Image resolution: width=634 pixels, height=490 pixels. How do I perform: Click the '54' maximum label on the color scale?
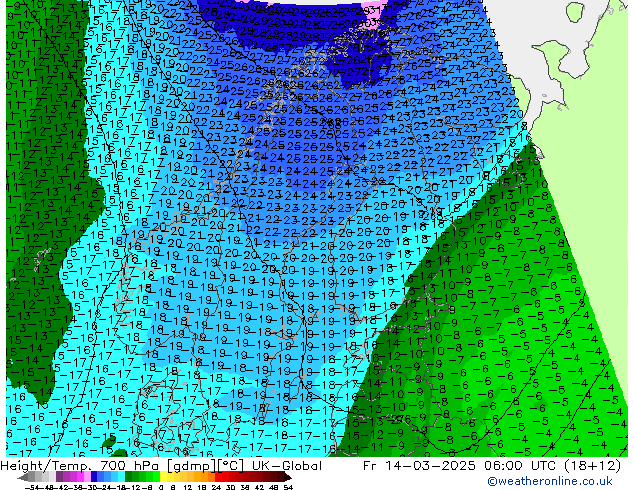tap(288, 487)
